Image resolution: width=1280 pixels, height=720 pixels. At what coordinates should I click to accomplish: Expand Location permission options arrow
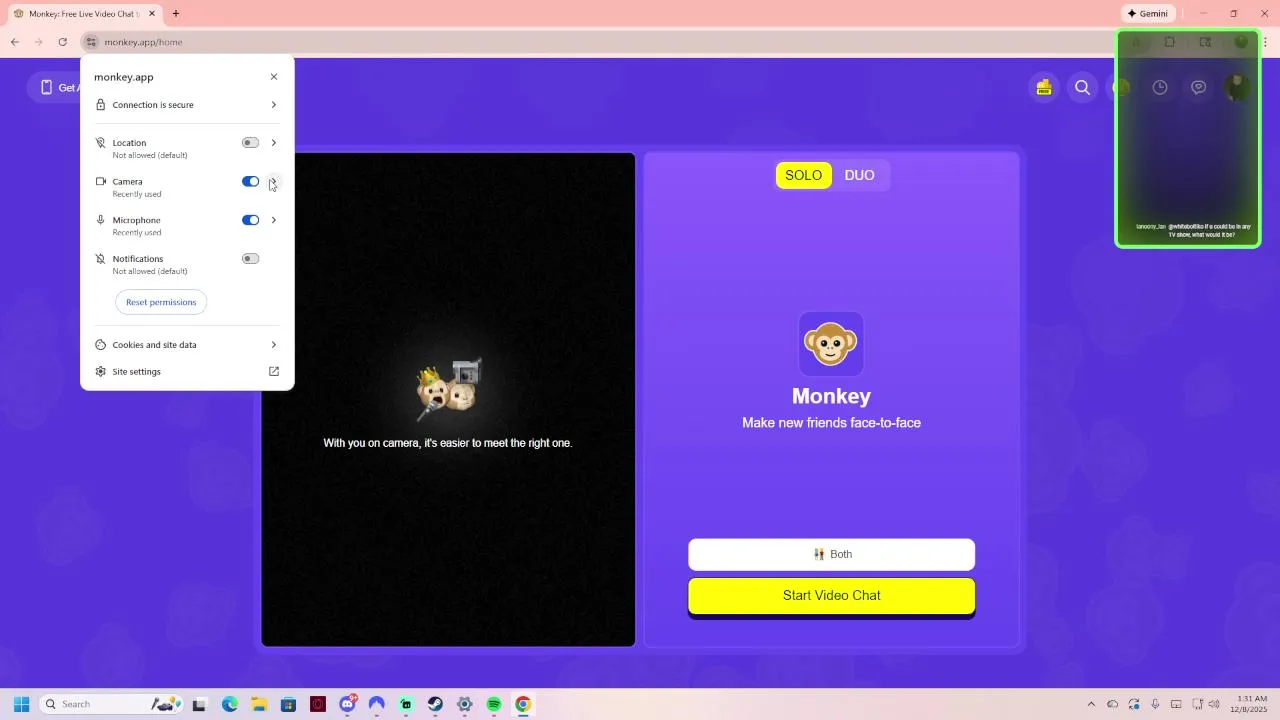(x=273, y=143)
